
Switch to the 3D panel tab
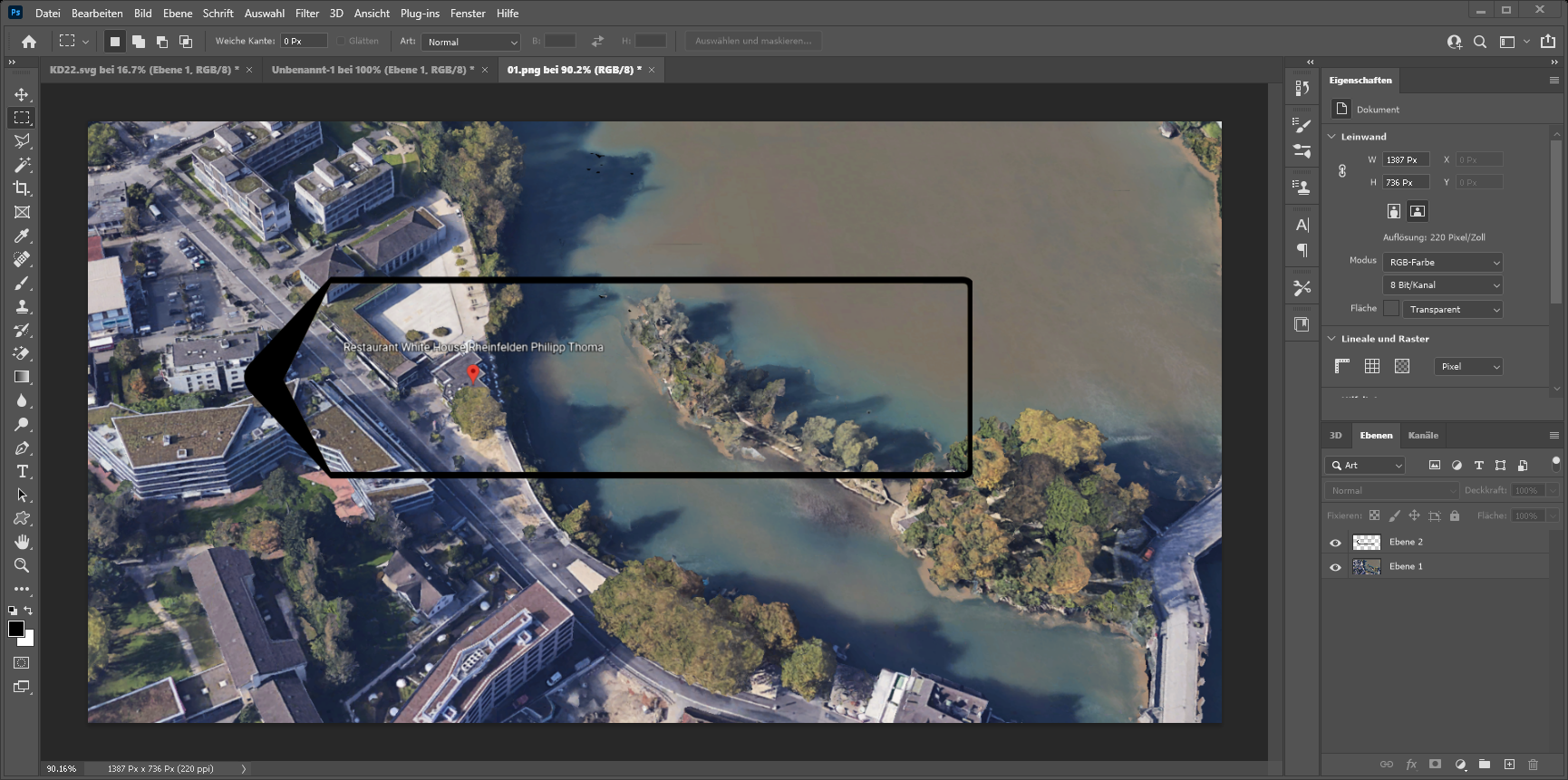[1335, 436]
